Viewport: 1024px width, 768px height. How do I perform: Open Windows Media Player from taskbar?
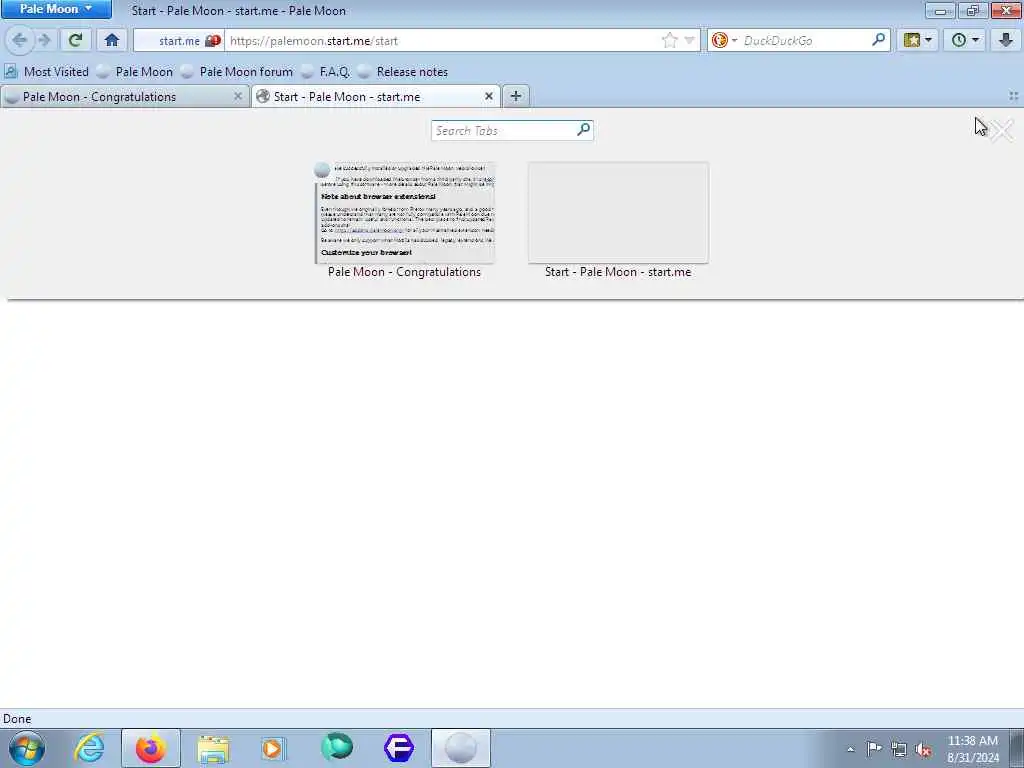pyautogui.click(x=272, y=748)
